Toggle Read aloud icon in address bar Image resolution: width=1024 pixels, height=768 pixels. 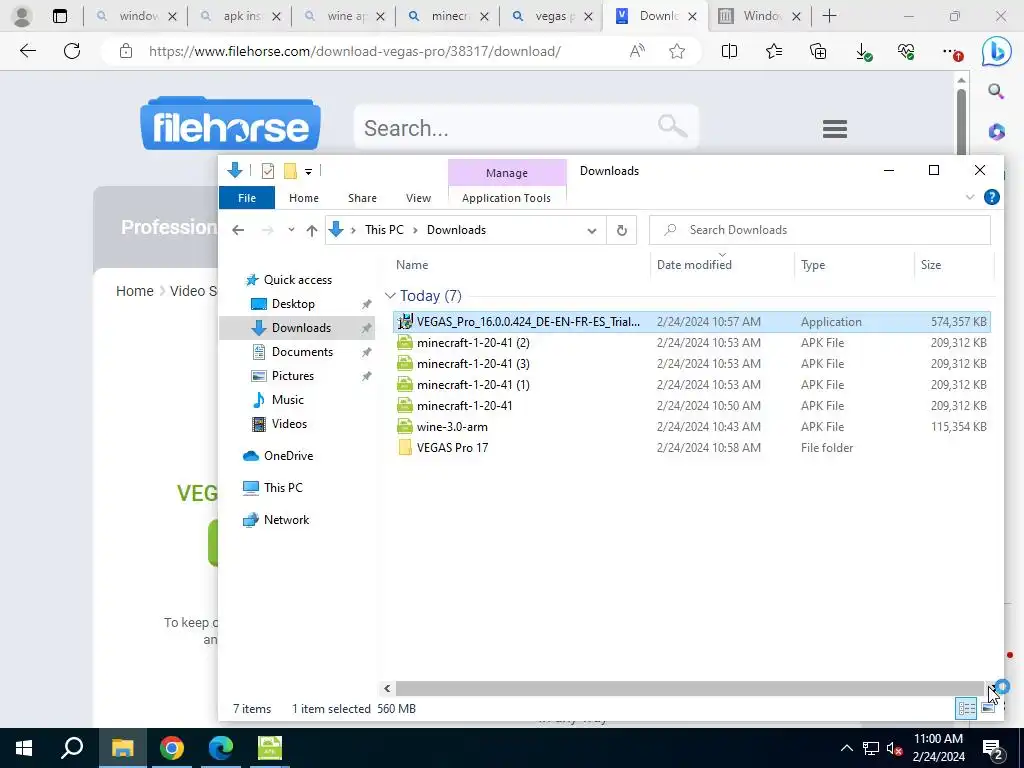coord(637,51)
